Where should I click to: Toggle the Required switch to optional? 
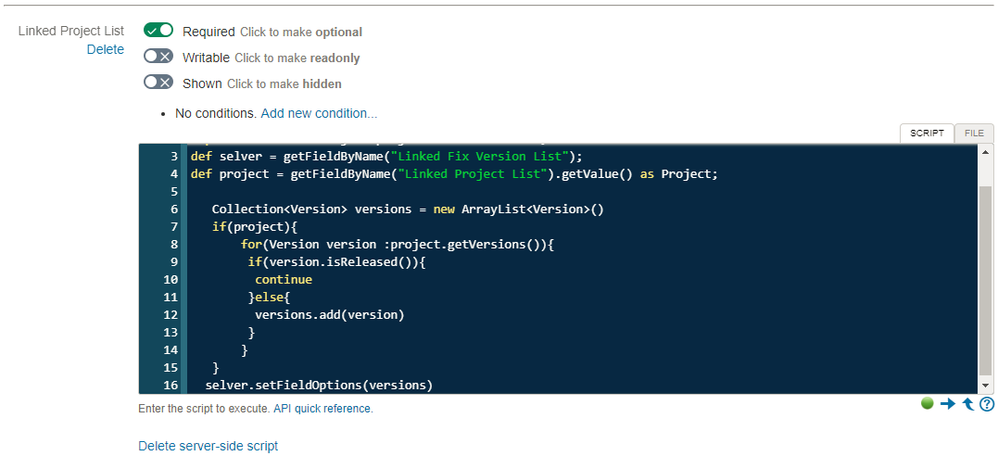click(x=158, y=30)
